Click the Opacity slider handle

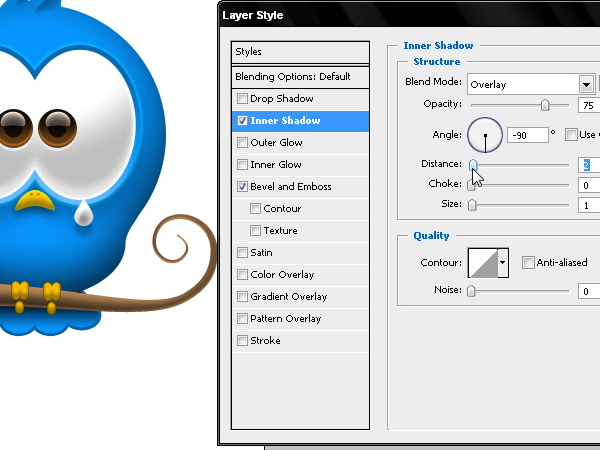tap(545, 105)
